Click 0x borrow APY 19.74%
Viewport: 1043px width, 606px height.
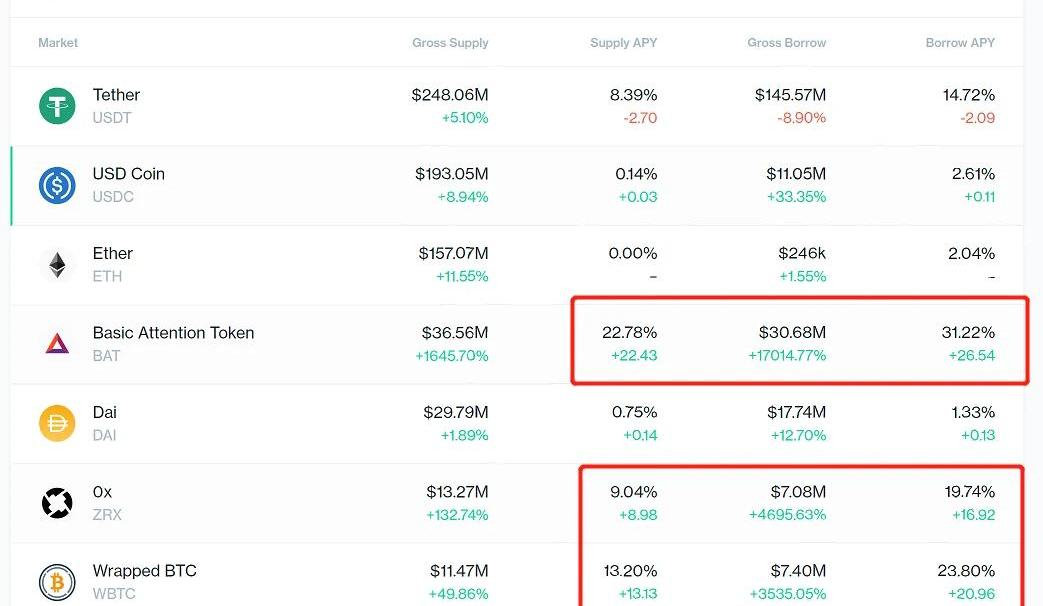970,492
